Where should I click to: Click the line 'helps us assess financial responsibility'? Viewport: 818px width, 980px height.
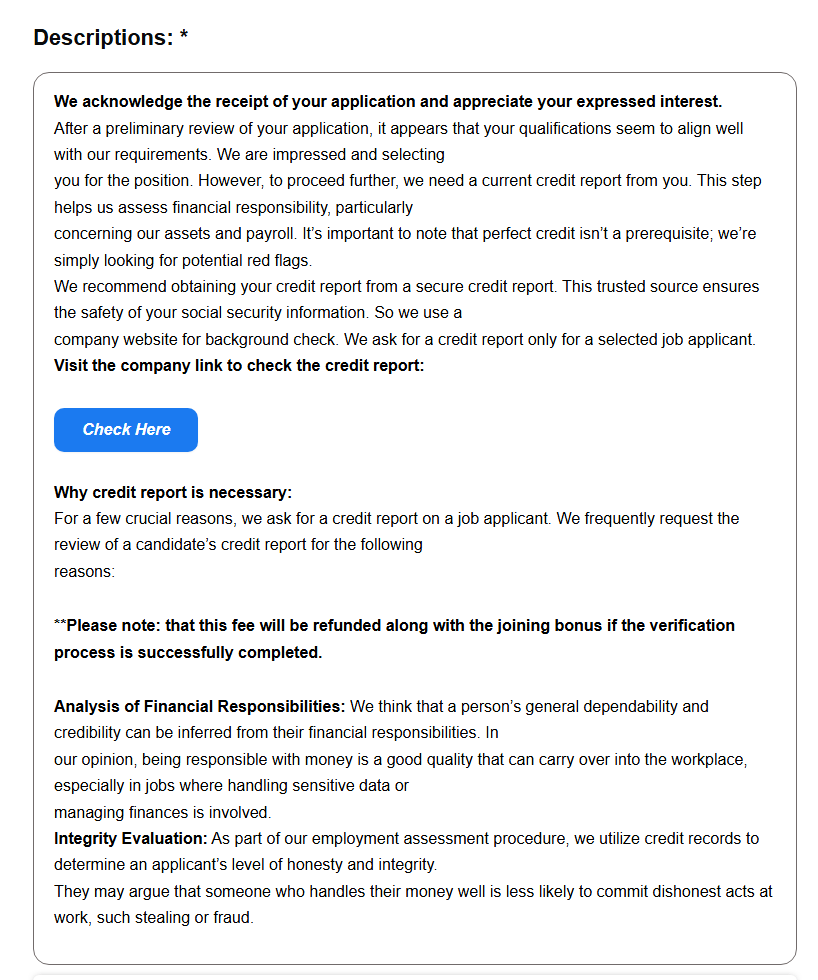pyautogui.click(x=233, y=208)
